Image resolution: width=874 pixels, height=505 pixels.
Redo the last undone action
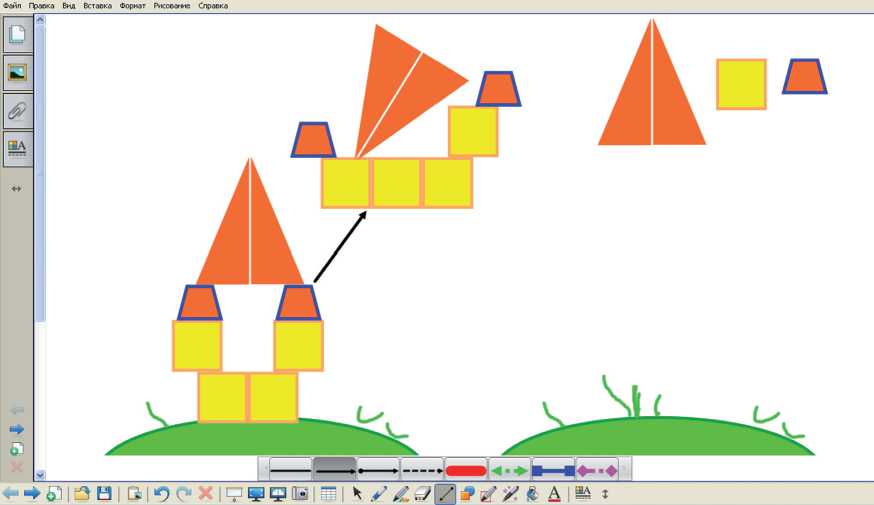coord(183,494)
